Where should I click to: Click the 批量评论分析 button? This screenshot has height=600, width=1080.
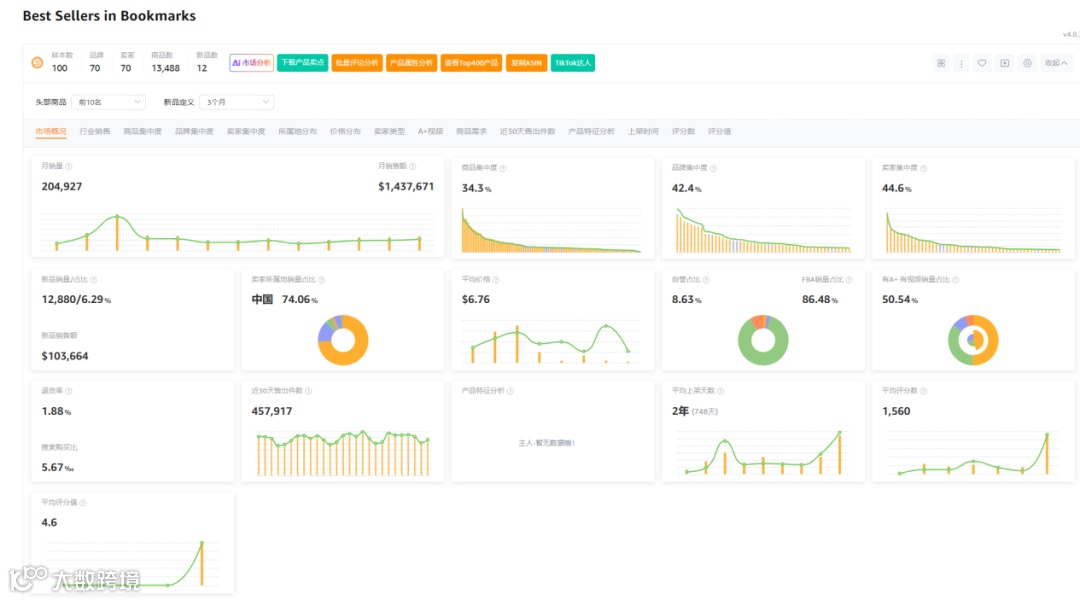tap(357, 63)
